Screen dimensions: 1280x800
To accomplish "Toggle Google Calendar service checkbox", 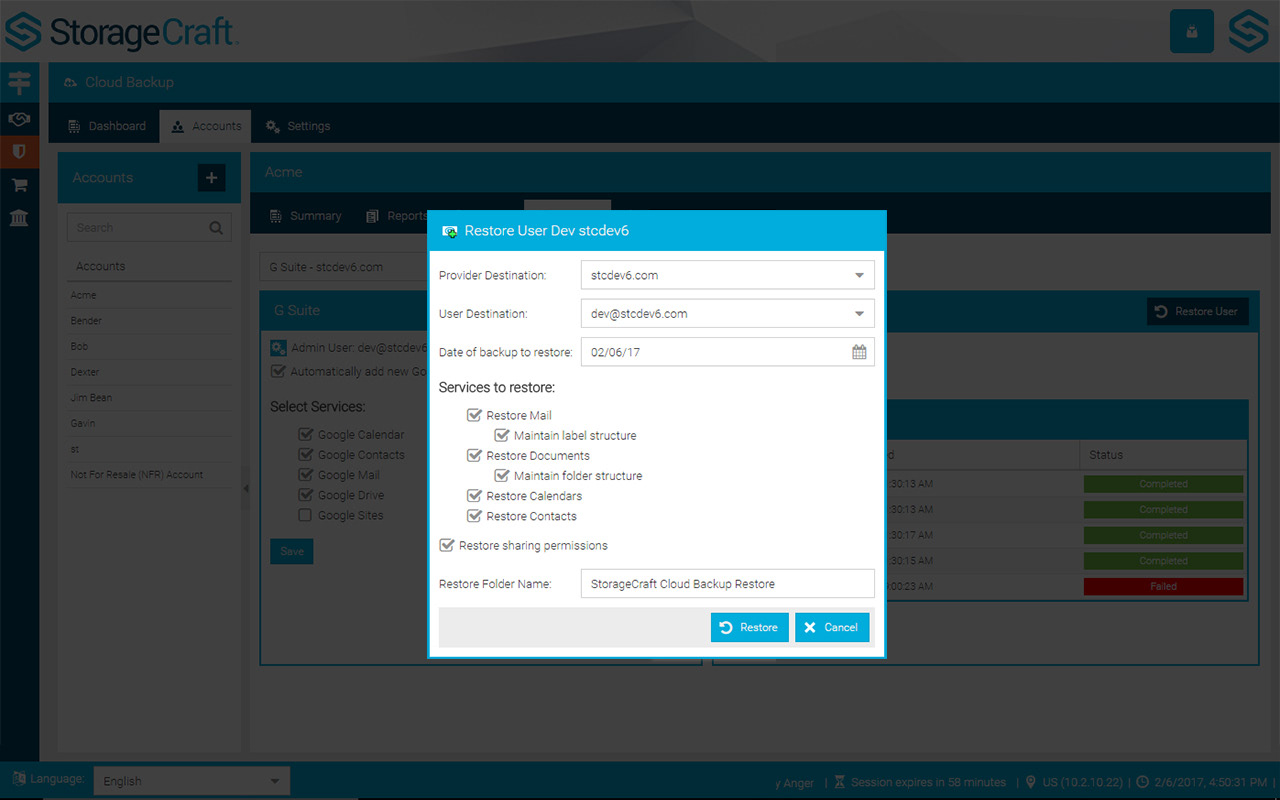I will pyautogui.click(x=305, y=434).
